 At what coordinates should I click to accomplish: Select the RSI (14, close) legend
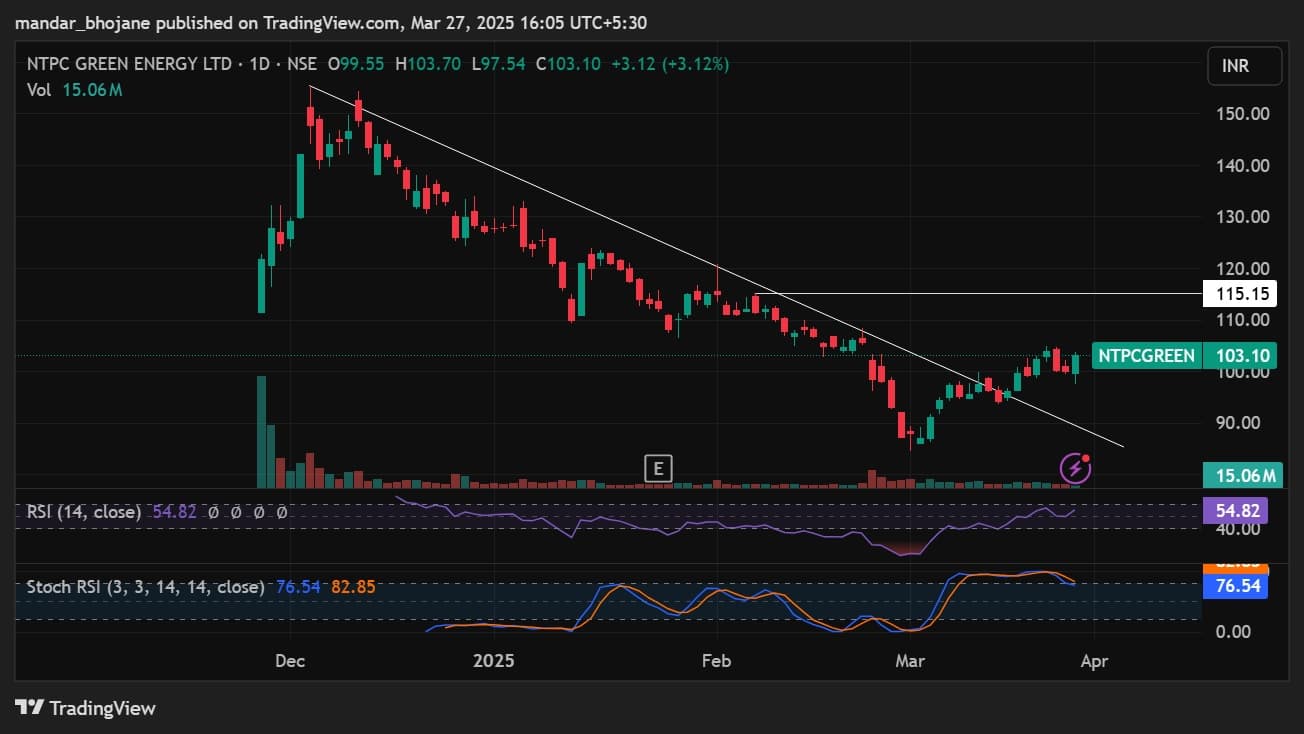[x=86, y=512]
